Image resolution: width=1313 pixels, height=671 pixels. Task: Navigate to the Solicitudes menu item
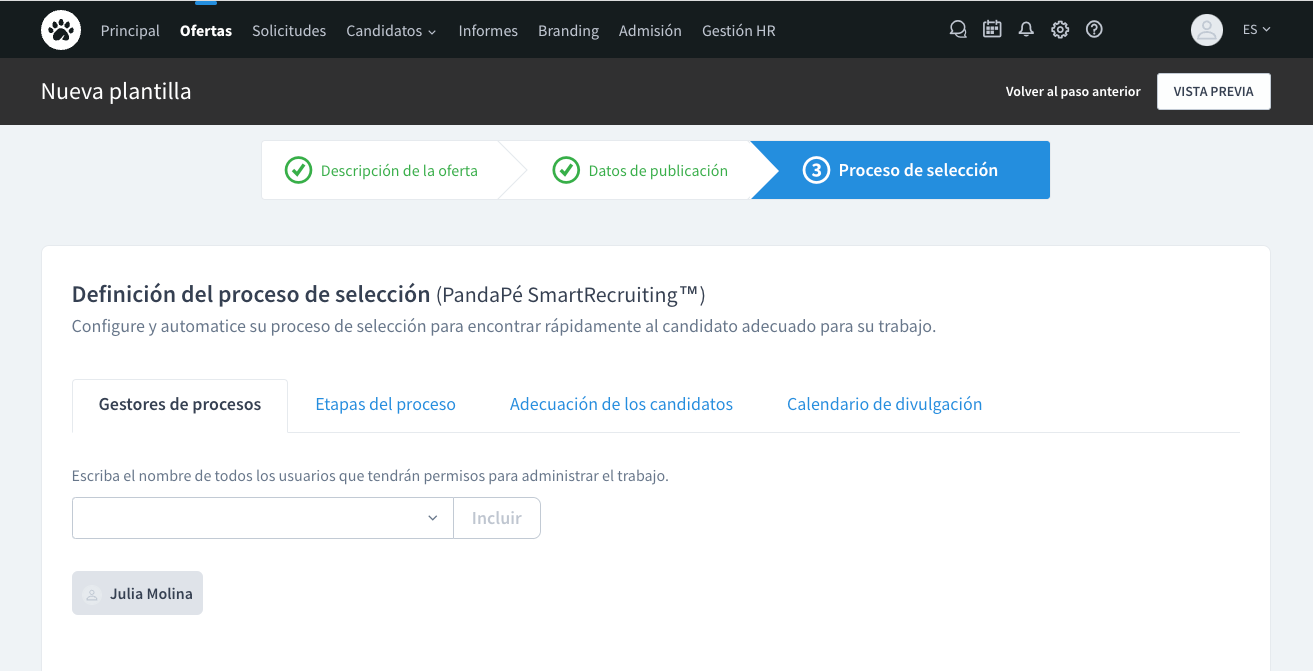pyautogui.click(x=289, y=30)
